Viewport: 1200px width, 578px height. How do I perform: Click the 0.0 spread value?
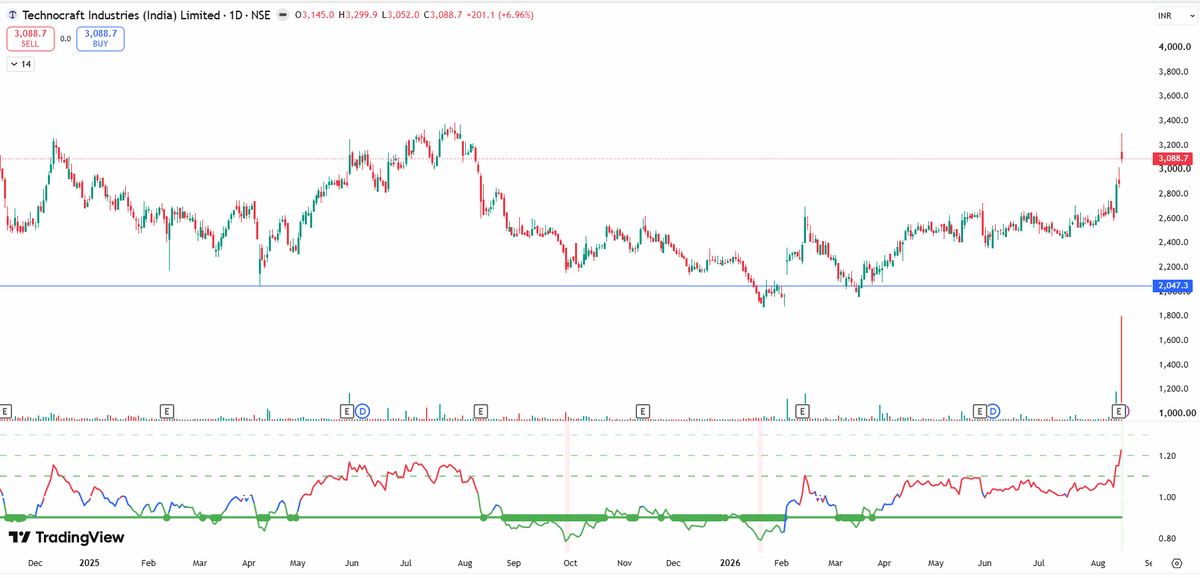[x=65, y=39]
